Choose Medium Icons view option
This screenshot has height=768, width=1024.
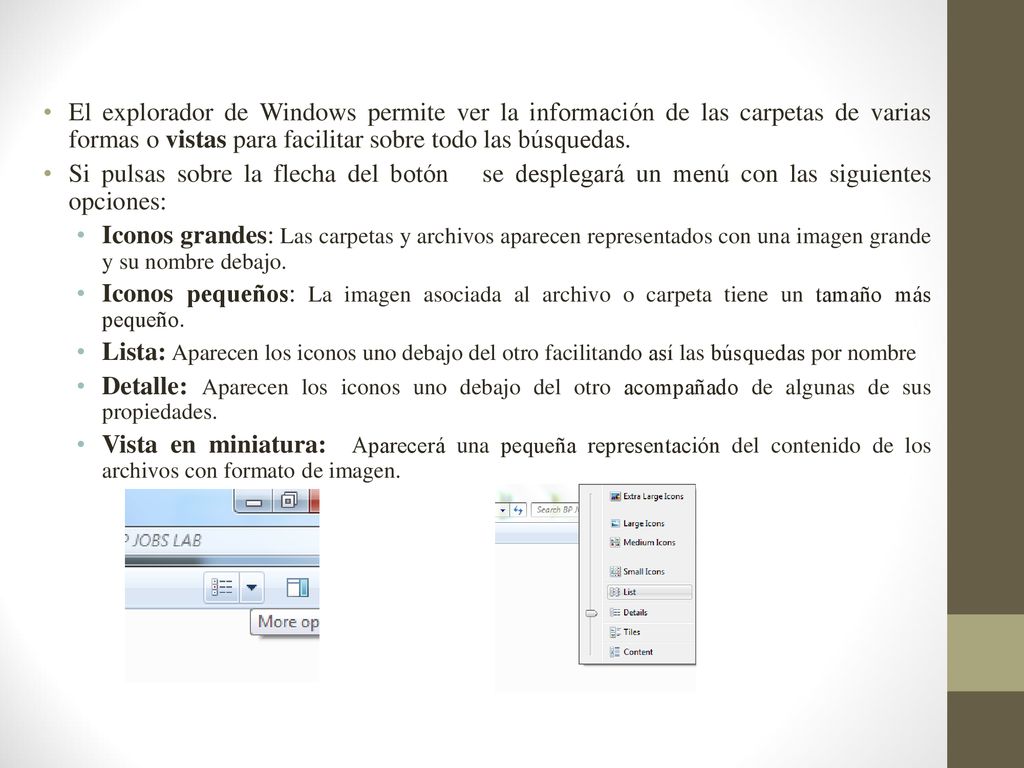(x=643, y=542)
